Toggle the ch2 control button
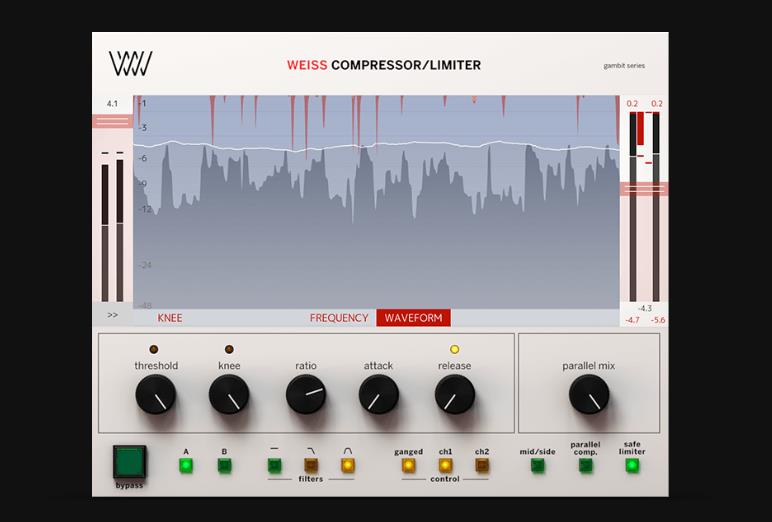 [x=482, y=465]
